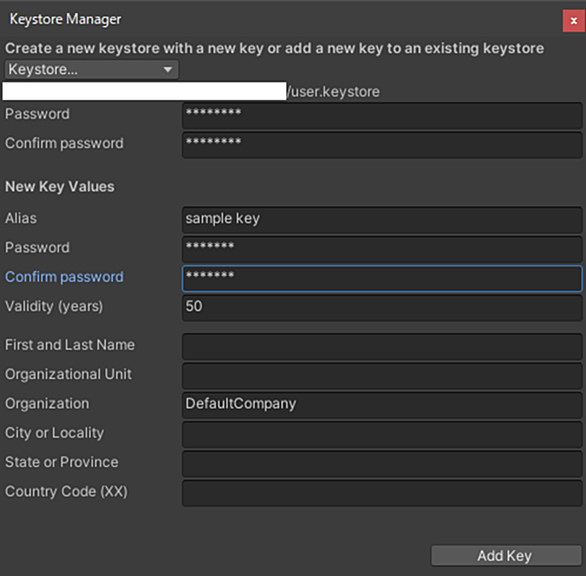Click the blue Confirm password label
This screenshot has width=586, height=576.
(x=64, y=277)
